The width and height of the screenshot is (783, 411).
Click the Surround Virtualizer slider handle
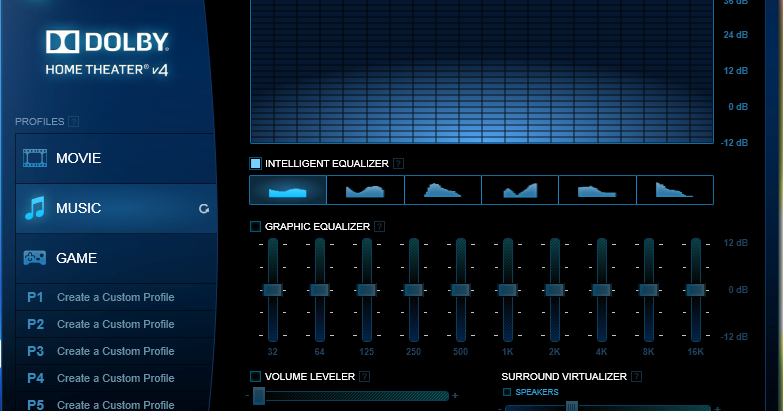click(572, 406)
